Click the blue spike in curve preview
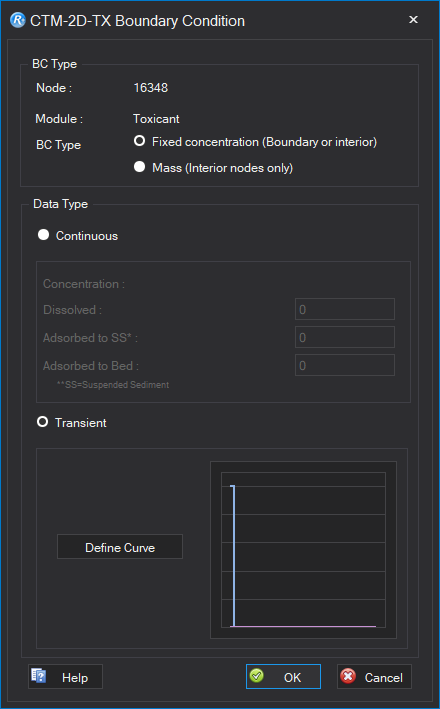The height and width of the screenshot is (709, 440). 233,556
